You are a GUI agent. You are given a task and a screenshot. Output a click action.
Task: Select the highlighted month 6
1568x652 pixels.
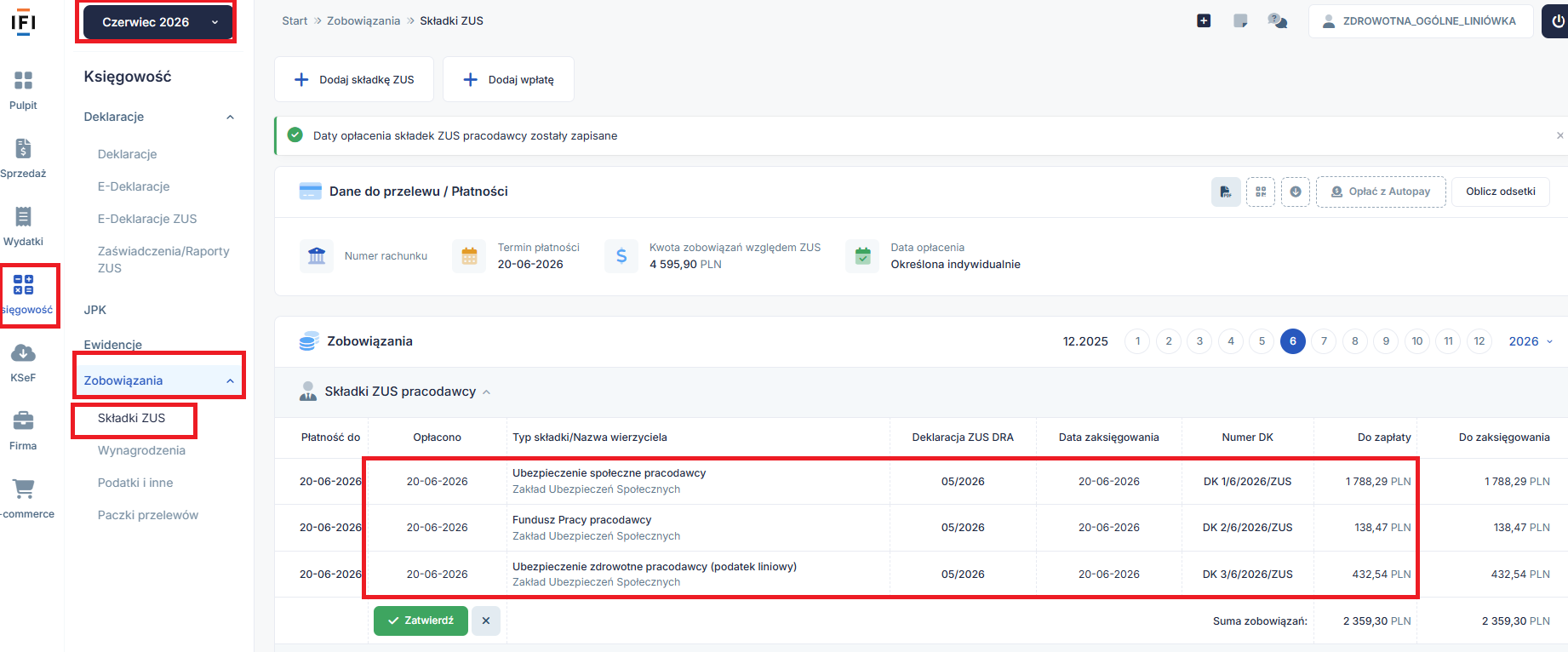click(1292, 341)
